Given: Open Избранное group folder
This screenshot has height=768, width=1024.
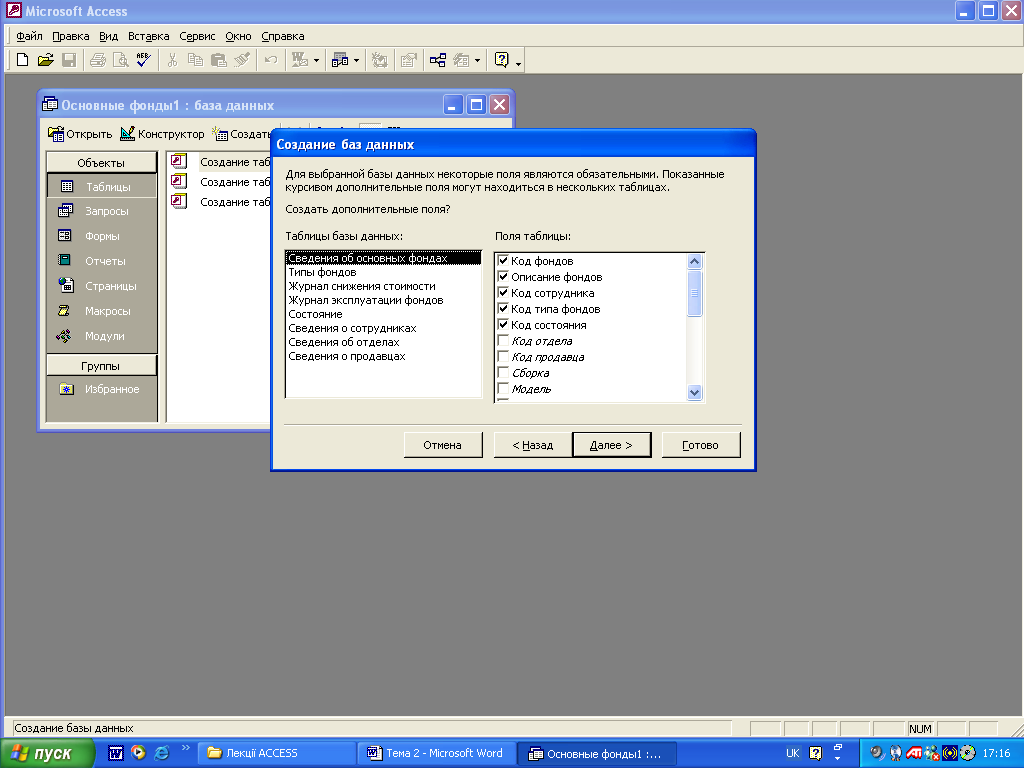Looking at the screenshot, I should coord(102,389).
